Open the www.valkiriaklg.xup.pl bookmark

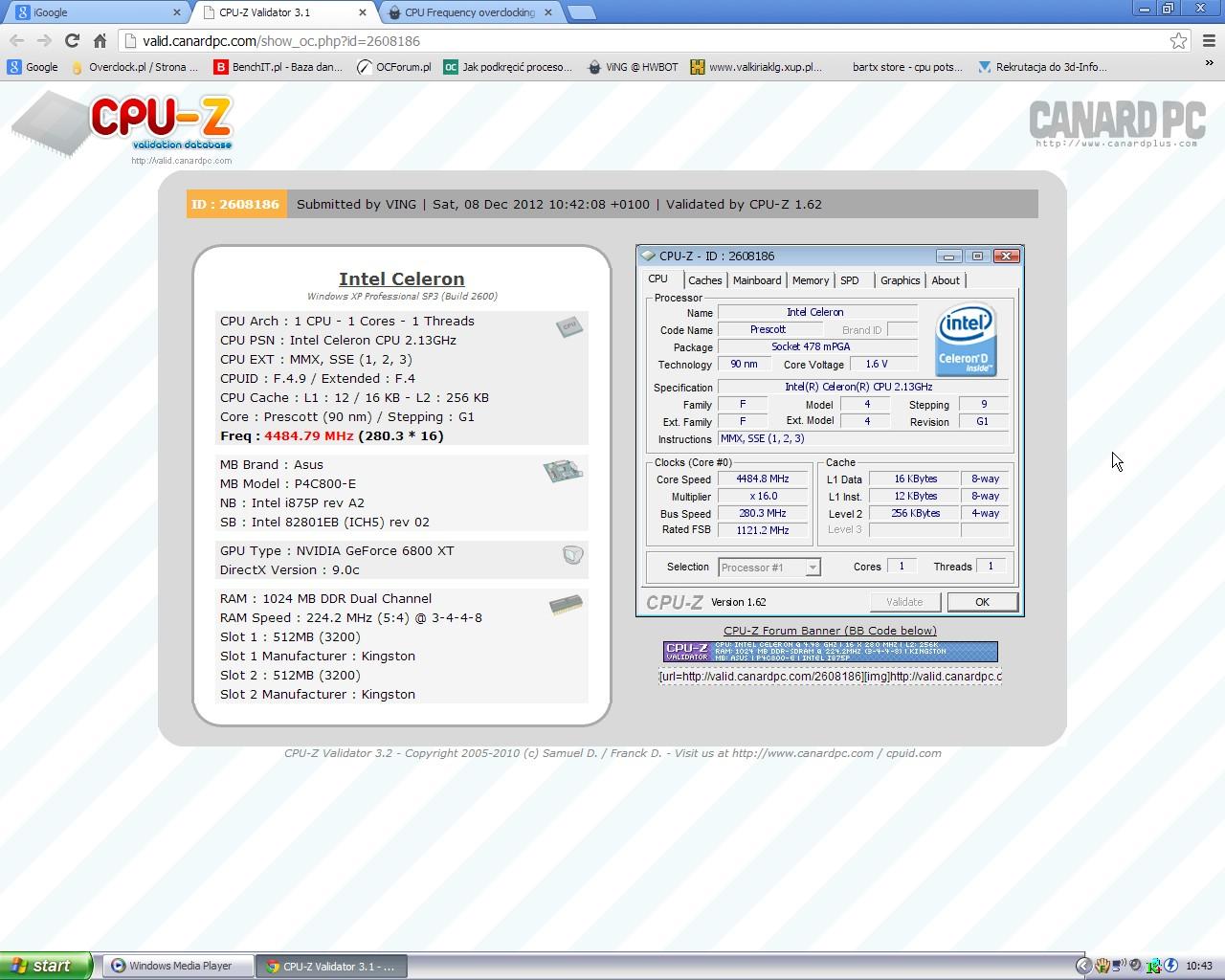pos(756,67)
